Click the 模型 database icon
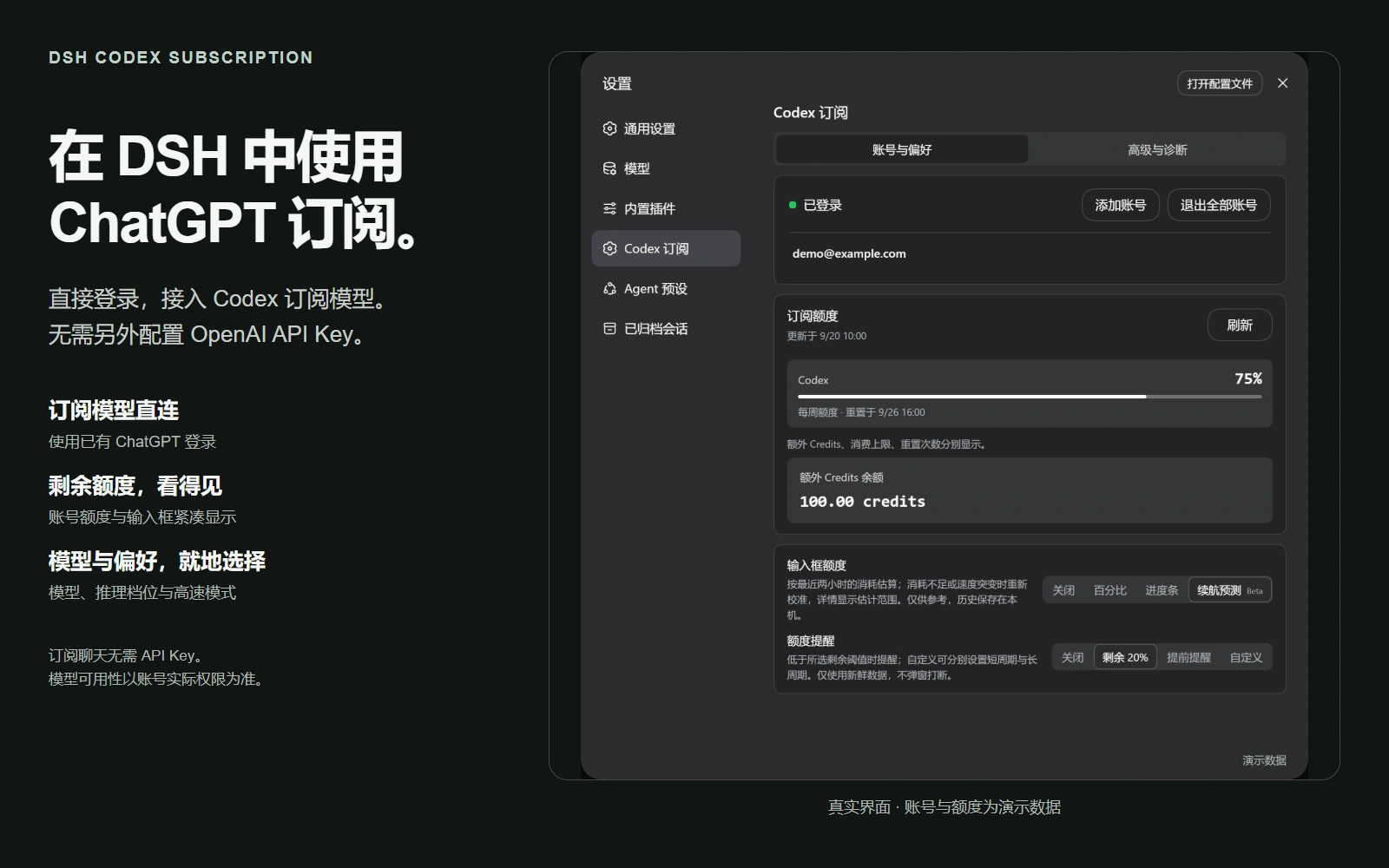This screenshot has width=1389, height=868. (609, 168)
